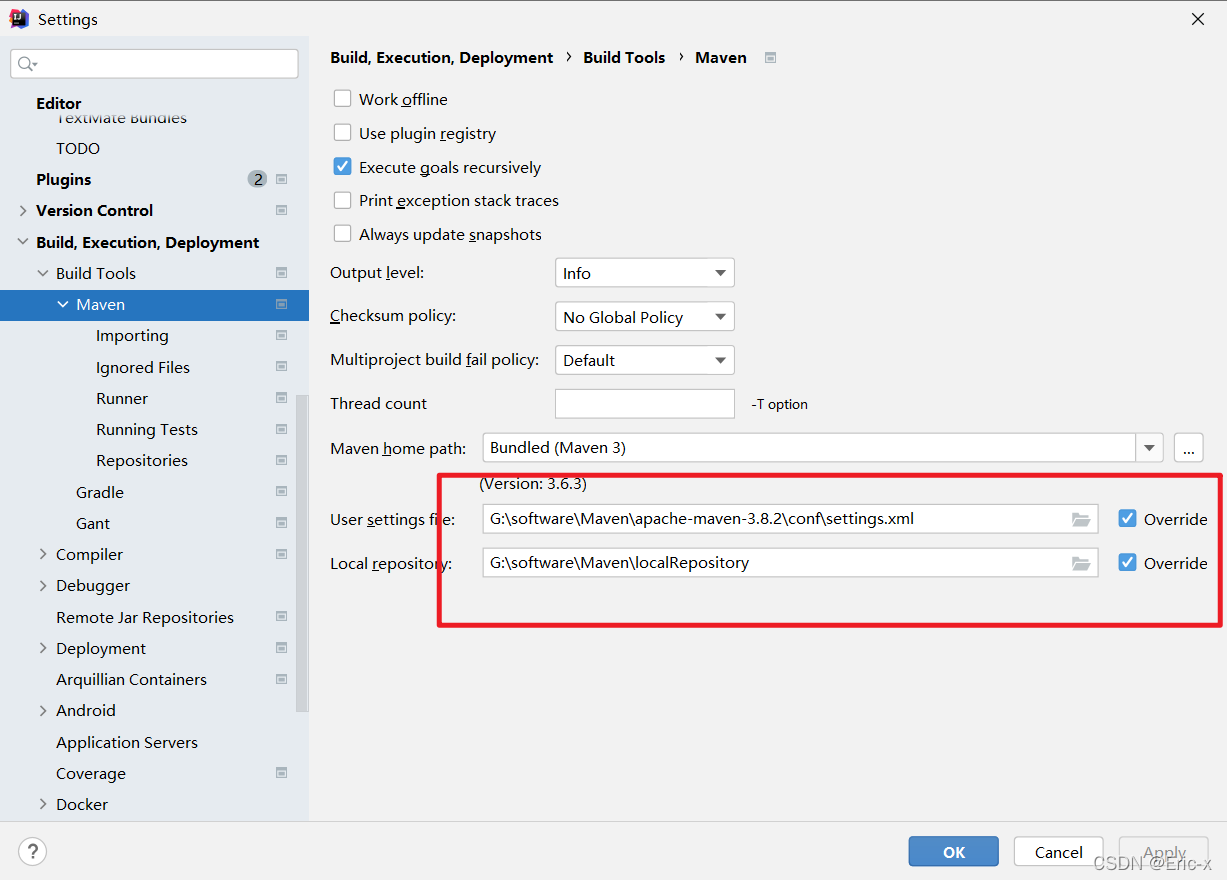1227x880 pixels.
Task: Select Importing under Maven
Action: click(x=132, y=336)
